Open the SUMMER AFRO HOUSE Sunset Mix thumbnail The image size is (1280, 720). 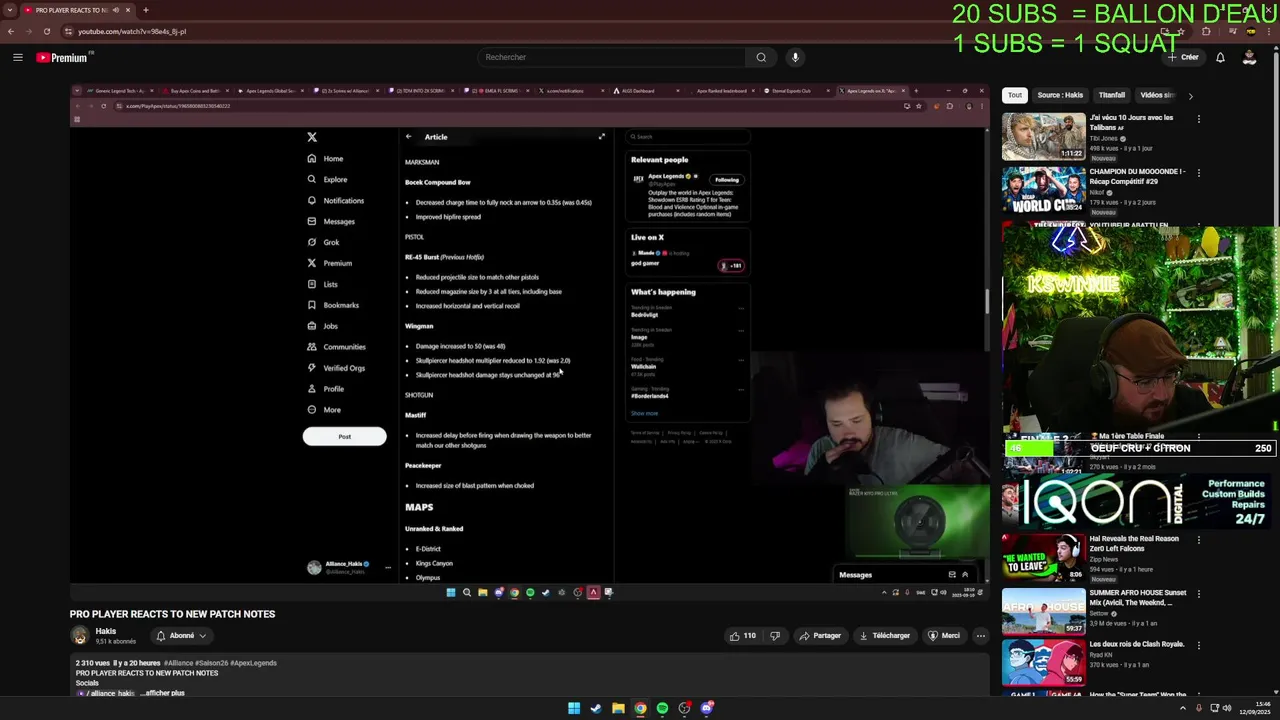1044,612
